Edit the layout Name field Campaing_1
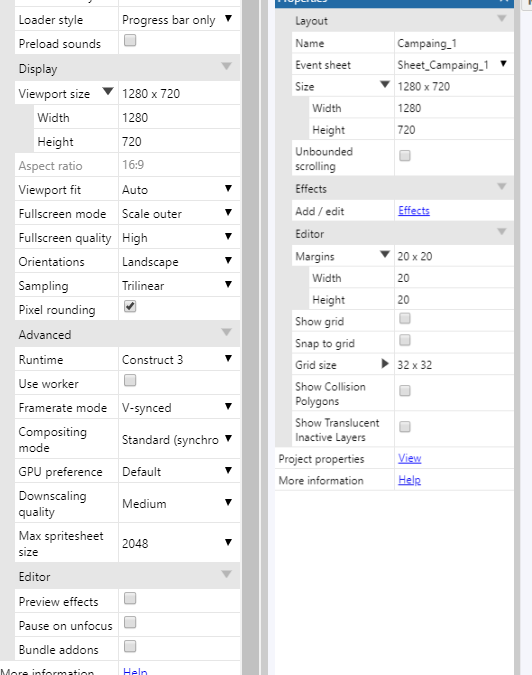 coord(454,43)
